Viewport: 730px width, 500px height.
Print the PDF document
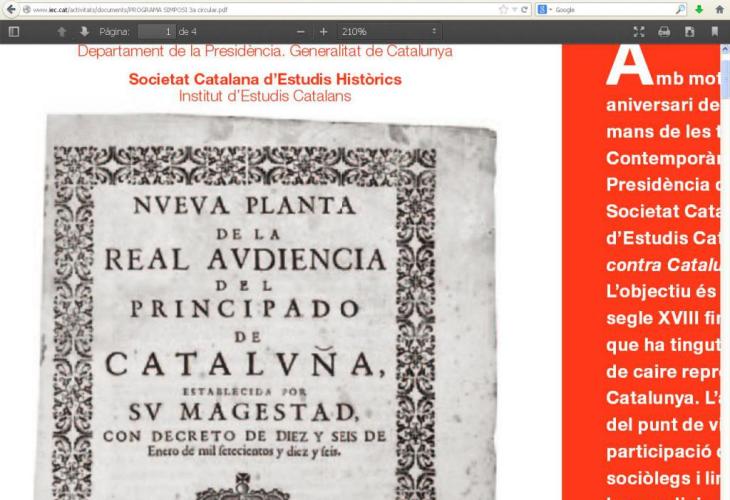[x=664, y=32]
